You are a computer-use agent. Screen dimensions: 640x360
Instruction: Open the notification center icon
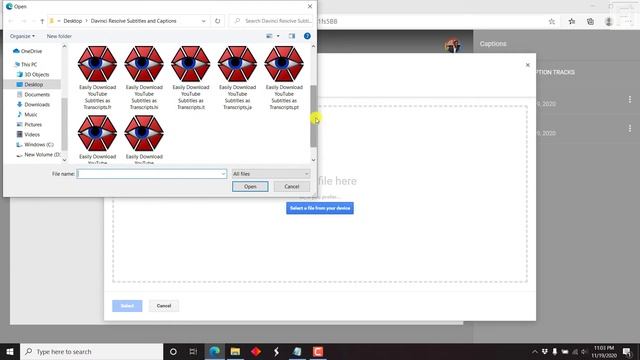pos(627,351)
